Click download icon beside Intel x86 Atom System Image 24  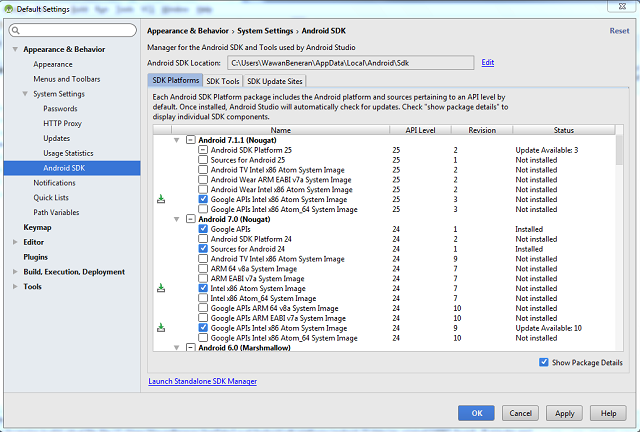161,288
